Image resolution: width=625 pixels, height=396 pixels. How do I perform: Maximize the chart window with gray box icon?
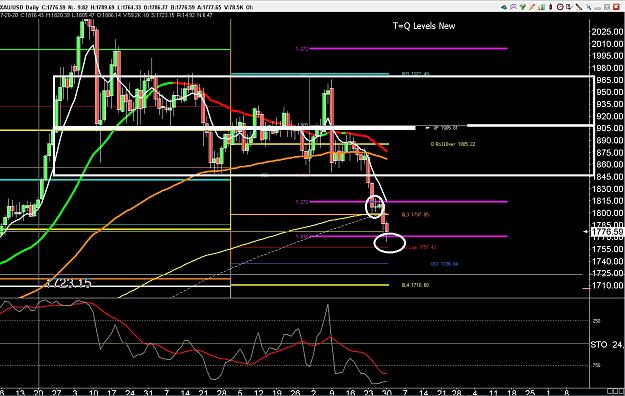(607, 7)
